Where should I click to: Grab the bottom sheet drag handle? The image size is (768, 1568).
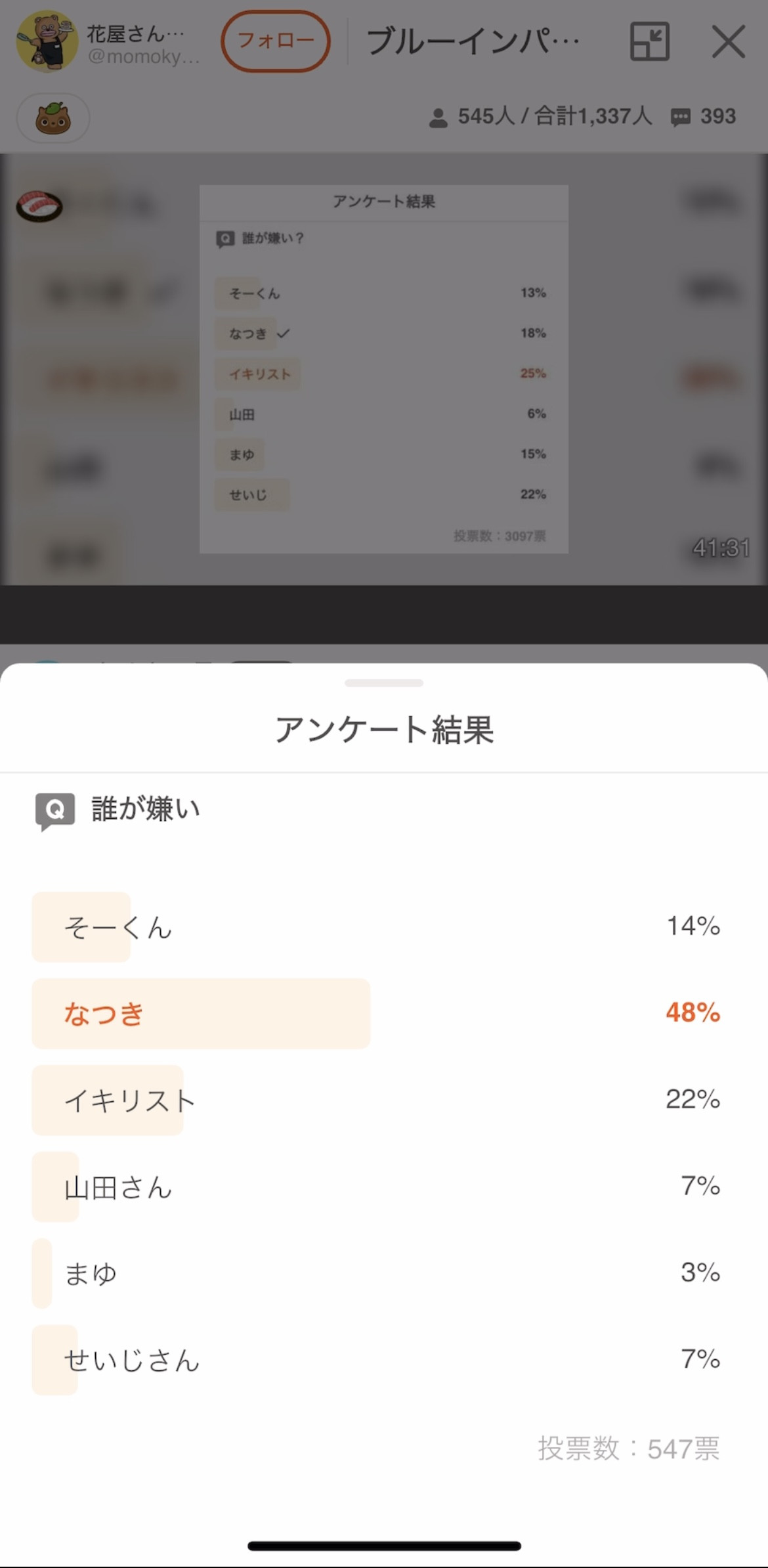tap(384, 683)
